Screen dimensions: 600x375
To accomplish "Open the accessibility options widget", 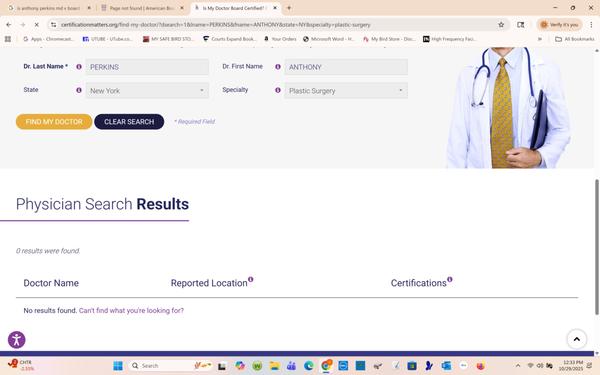I will point(16,339).
